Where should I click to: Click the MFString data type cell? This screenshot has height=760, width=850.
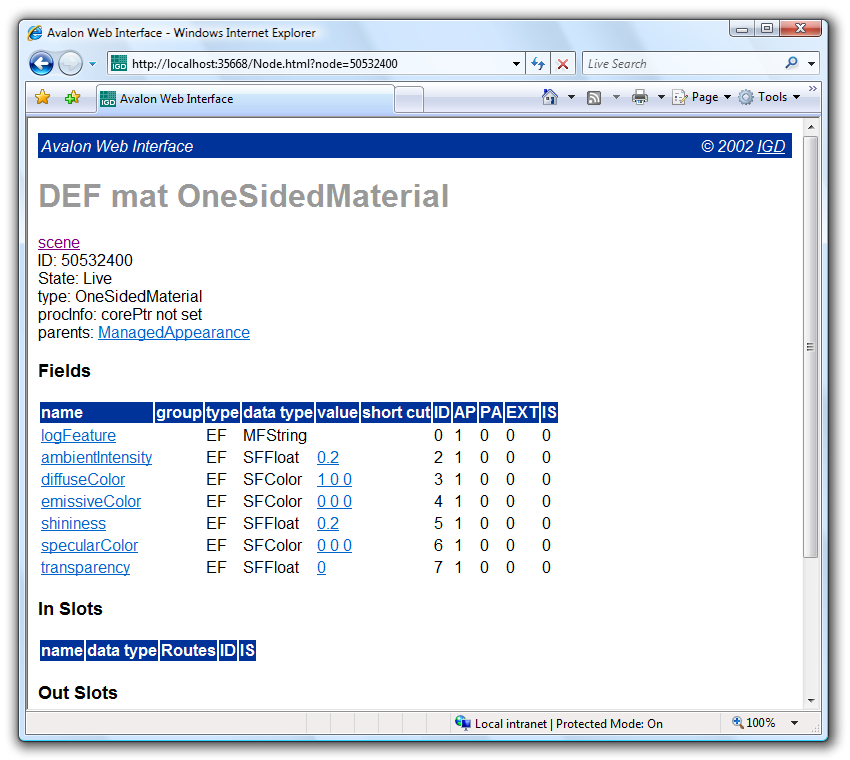(275, 435)
